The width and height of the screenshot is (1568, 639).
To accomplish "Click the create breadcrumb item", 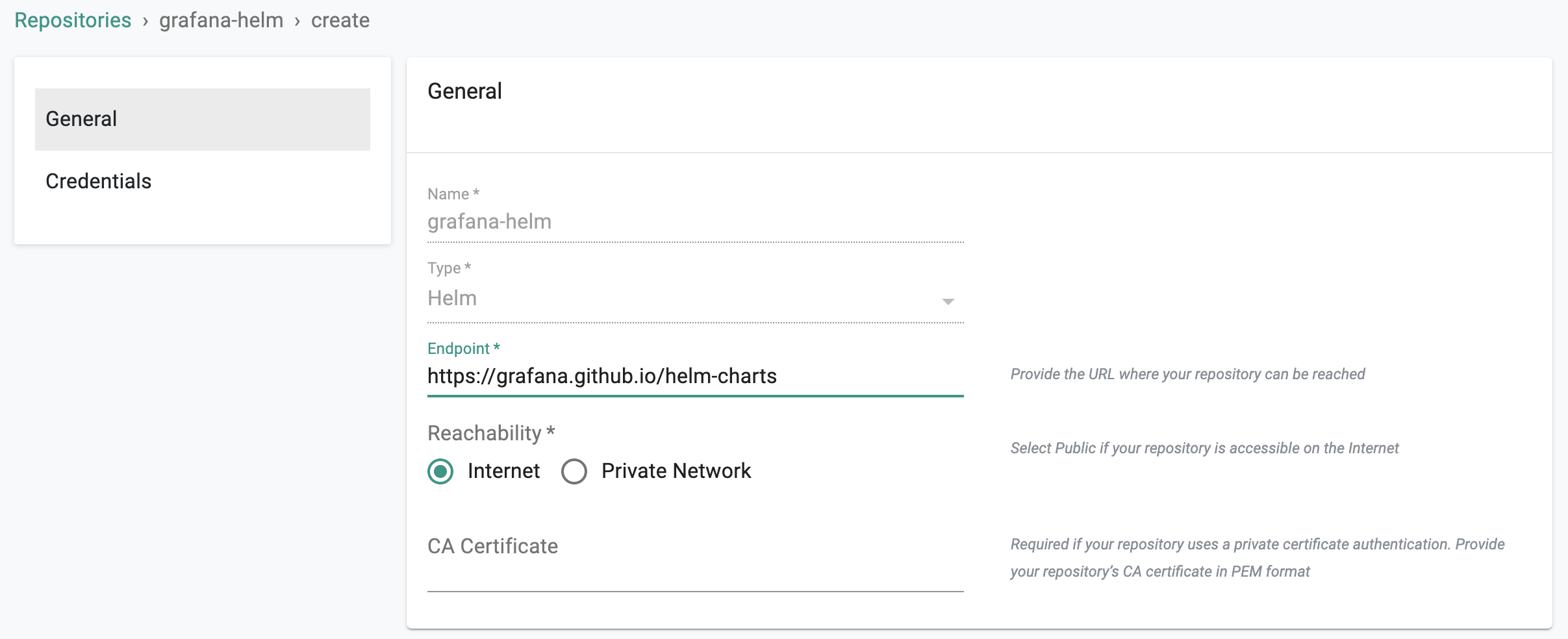I will [340, 20].
